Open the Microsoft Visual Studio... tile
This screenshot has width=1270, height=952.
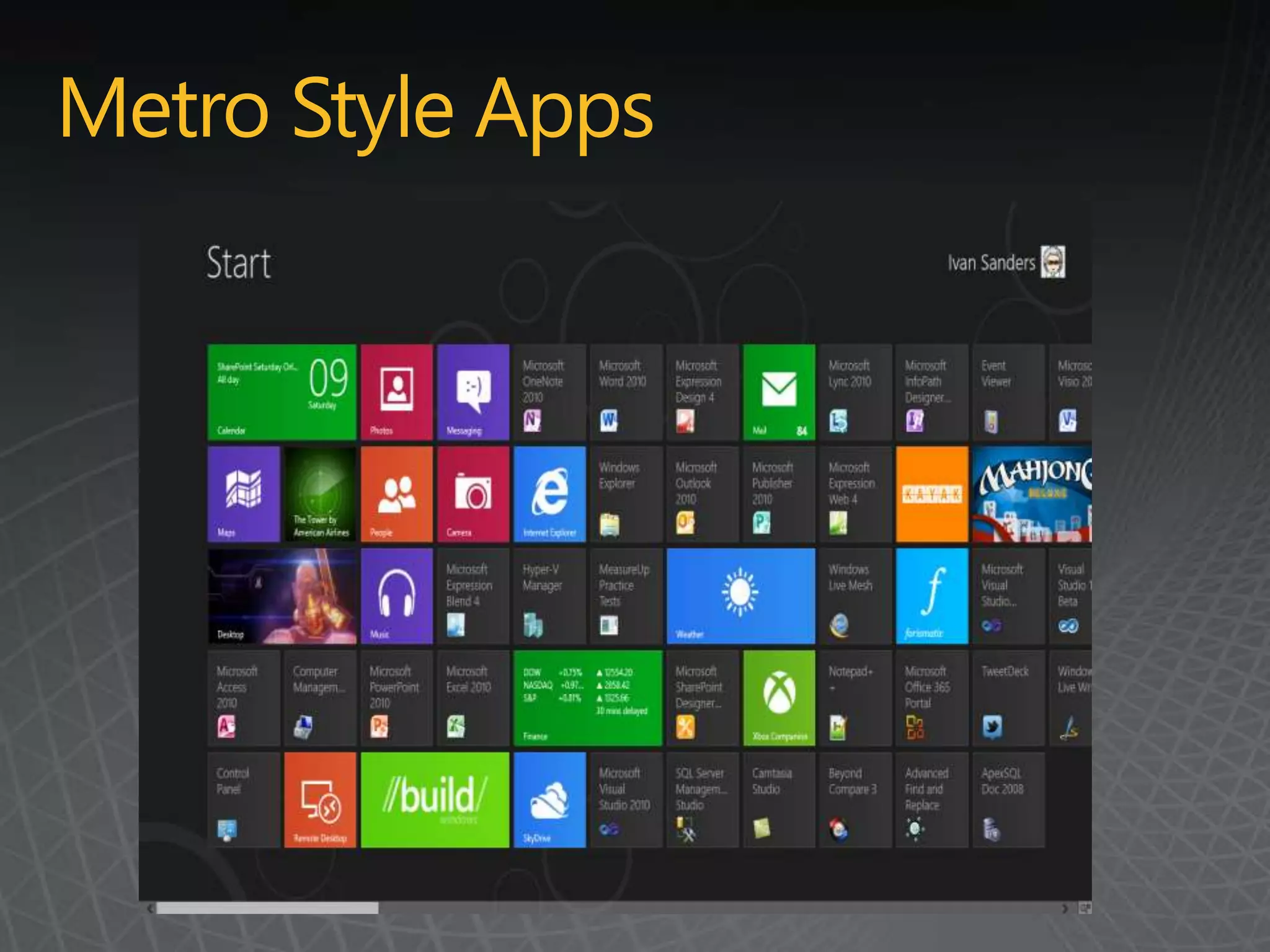tap(1008, 596)
